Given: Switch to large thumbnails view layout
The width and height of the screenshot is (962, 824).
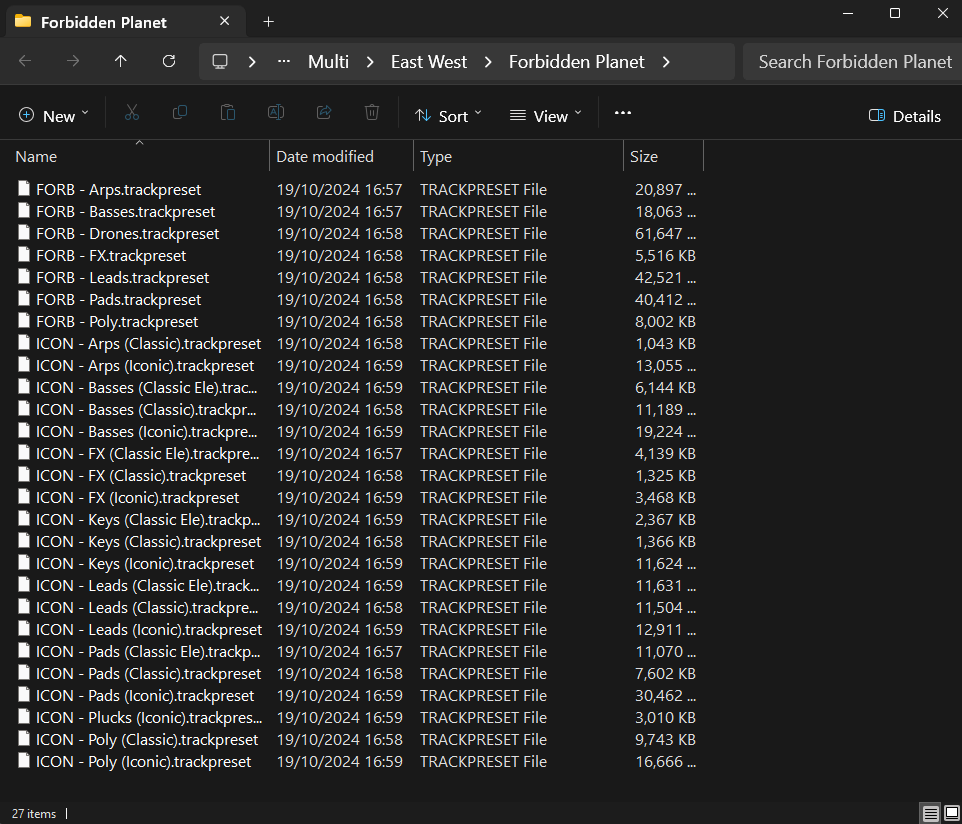Looking at the screenshot, I should (x=952, y=814).
